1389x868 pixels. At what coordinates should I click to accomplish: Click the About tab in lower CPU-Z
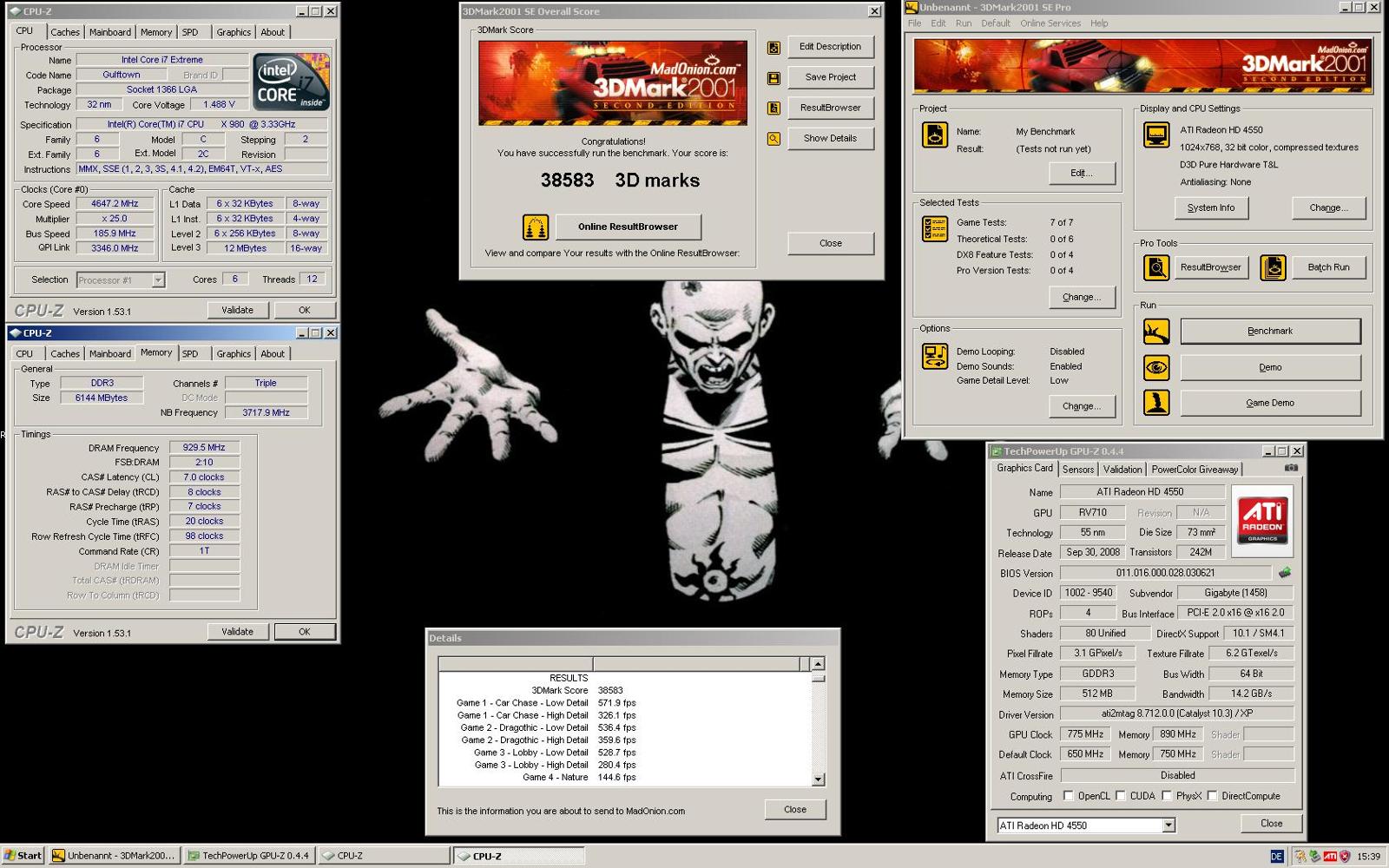coord(273,354)
